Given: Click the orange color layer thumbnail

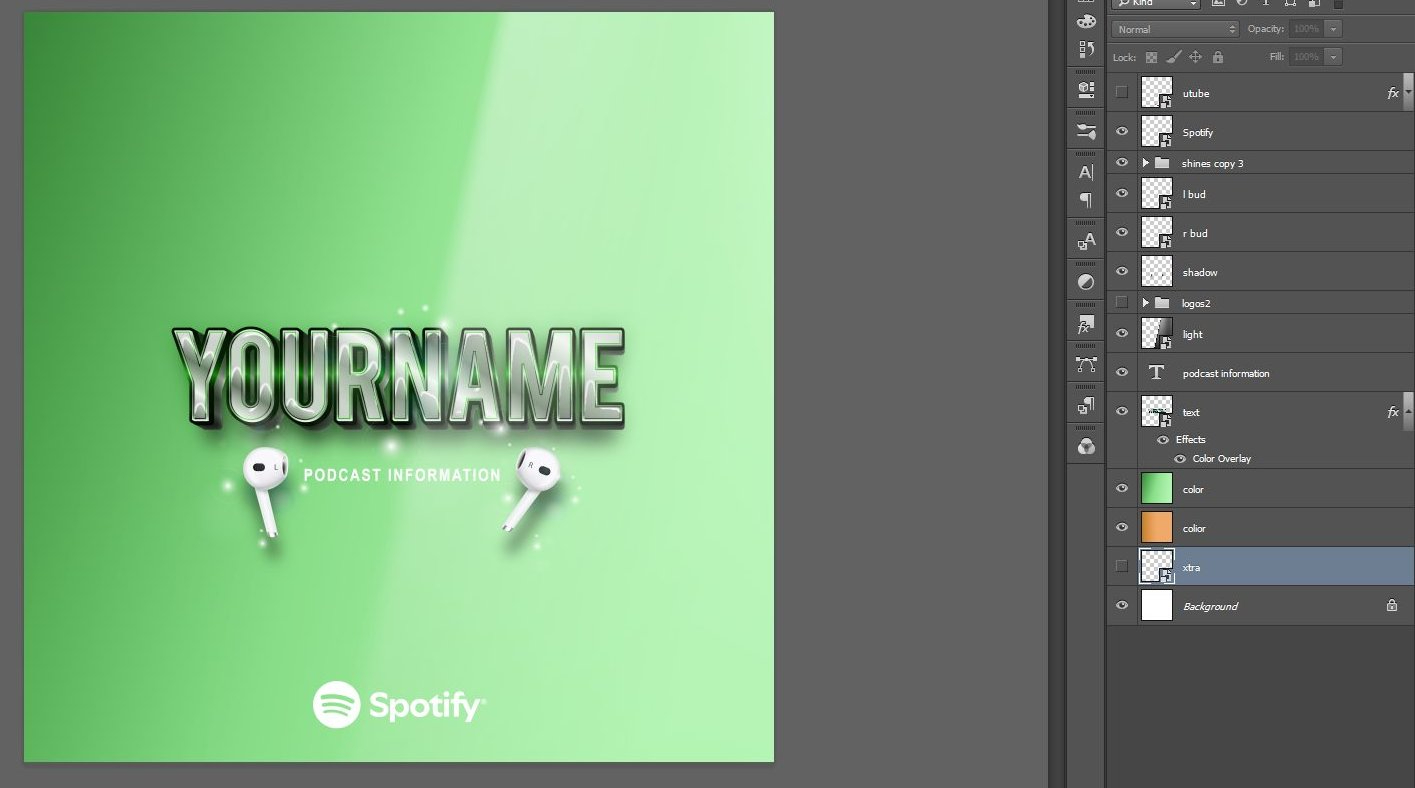Looking at the screenshot, I should [x=1156, y=528].
